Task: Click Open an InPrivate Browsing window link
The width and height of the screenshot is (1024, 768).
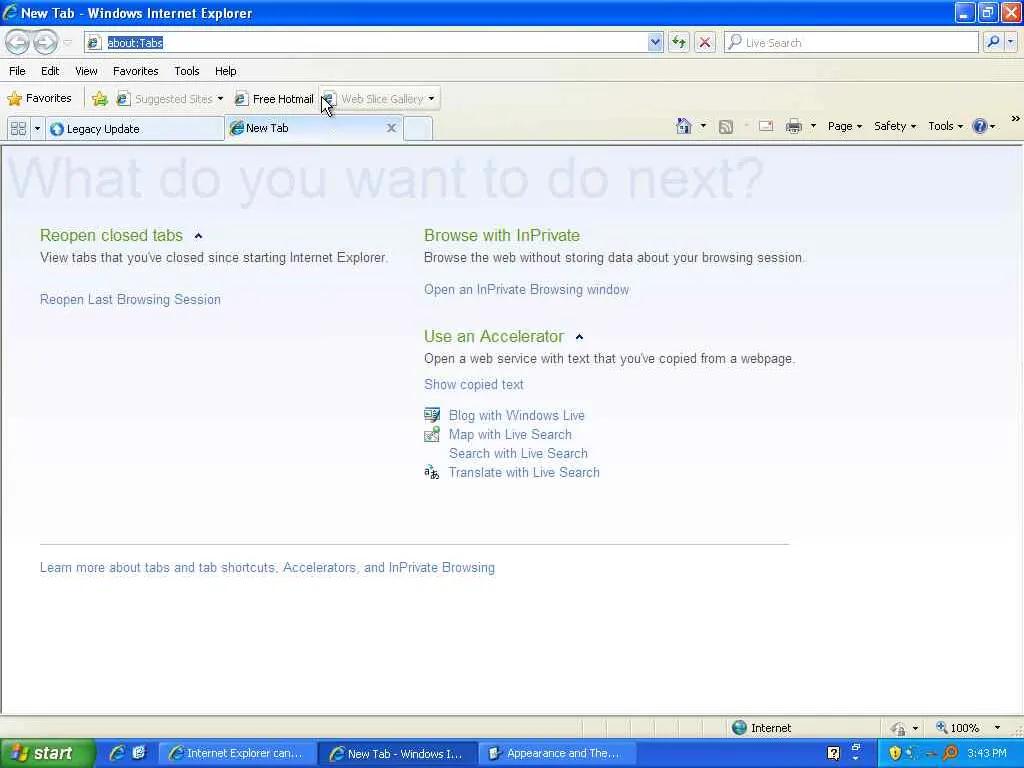Action: pyautogui.click(x=526, y=289)
